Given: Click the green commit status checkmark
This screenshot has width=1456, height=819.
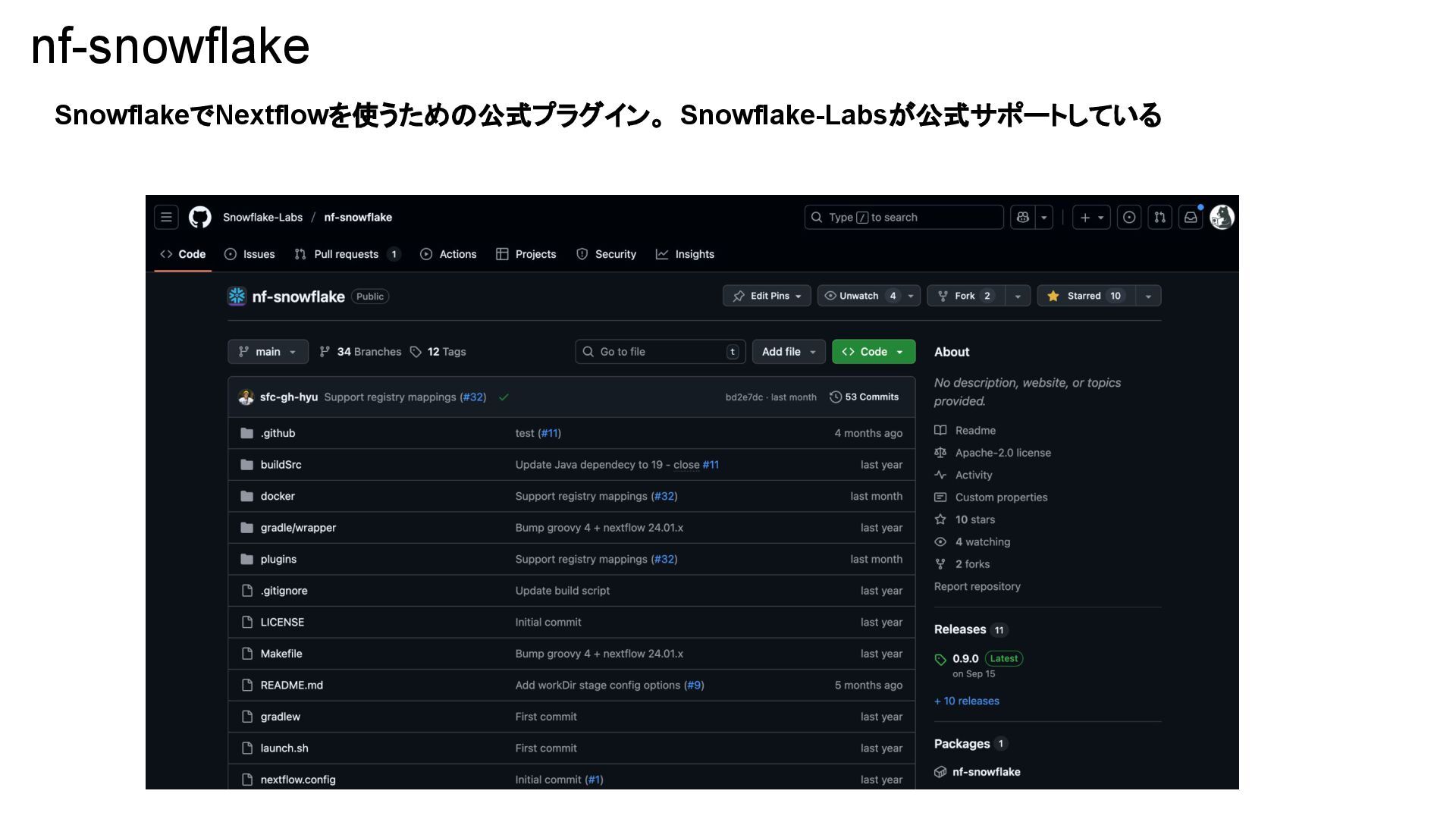Looking at the screenshot, I should click(504, 397).
